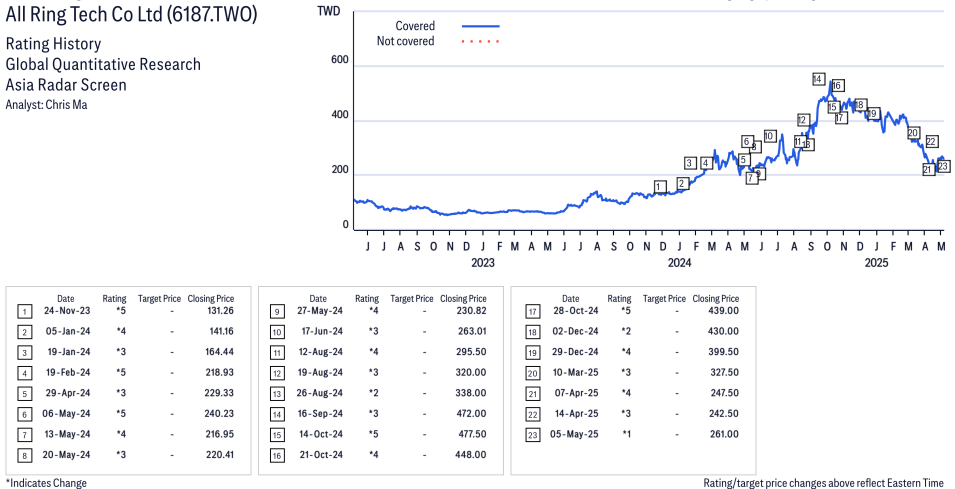Click chart marker 2 near early 2024
Viewport: 955px width, 489px height.
click(682, 183)
